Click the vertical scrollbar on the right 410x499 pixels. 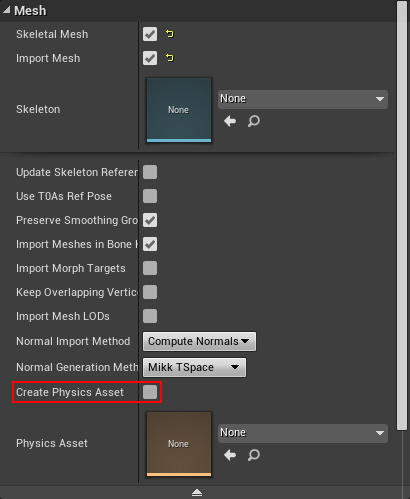402,215
